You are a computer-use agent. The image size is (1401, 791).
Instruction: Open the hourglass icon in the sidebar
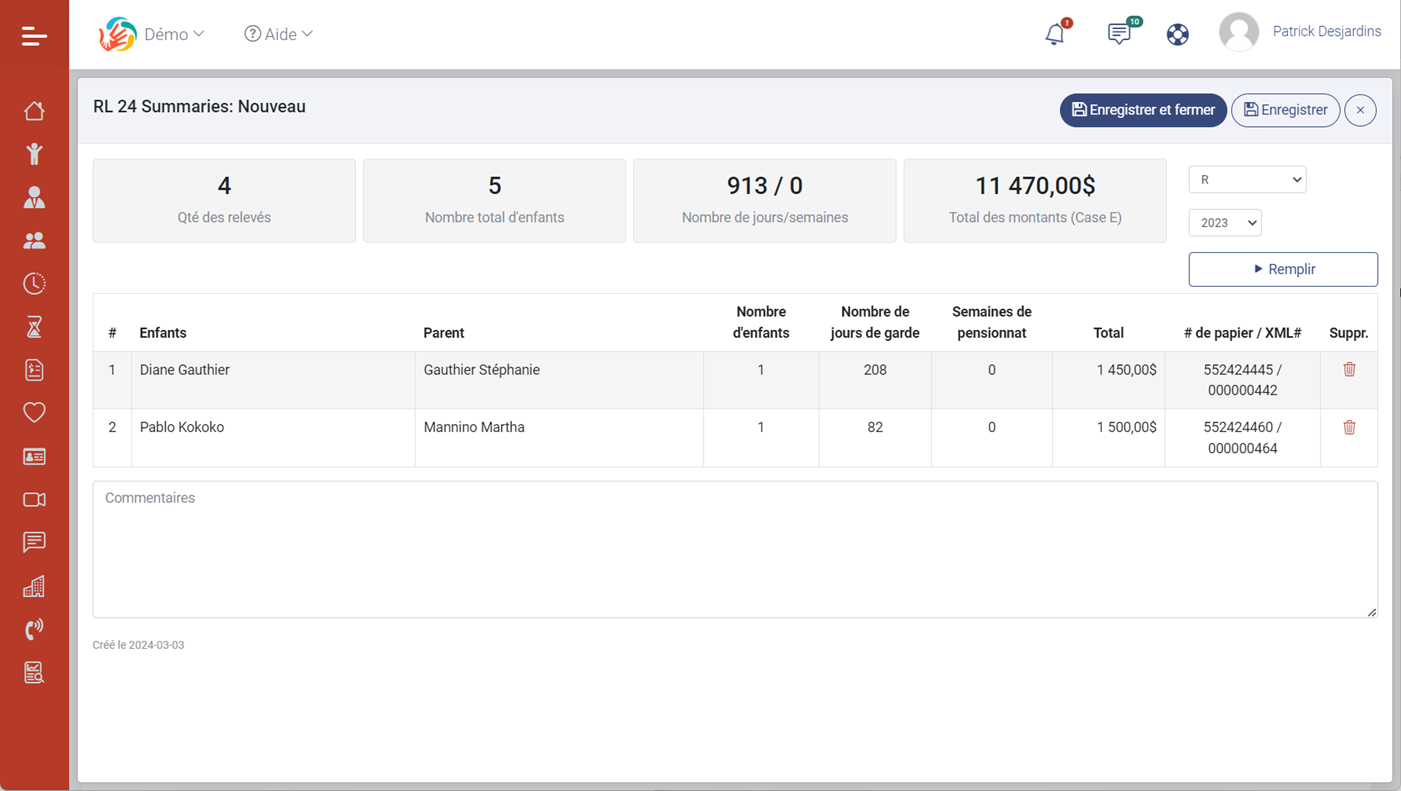(x=34, y=327)
